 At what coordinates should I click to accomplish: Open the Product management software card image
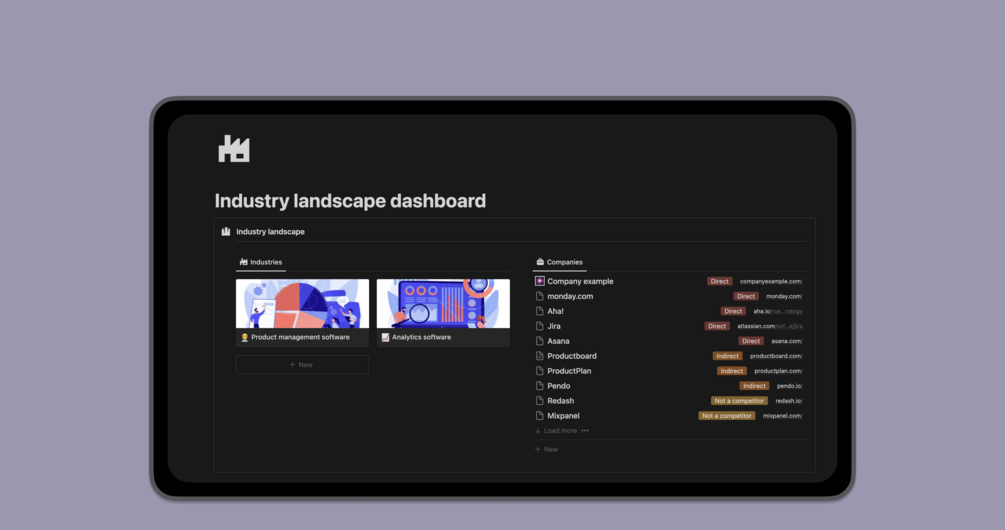[303, 304]
